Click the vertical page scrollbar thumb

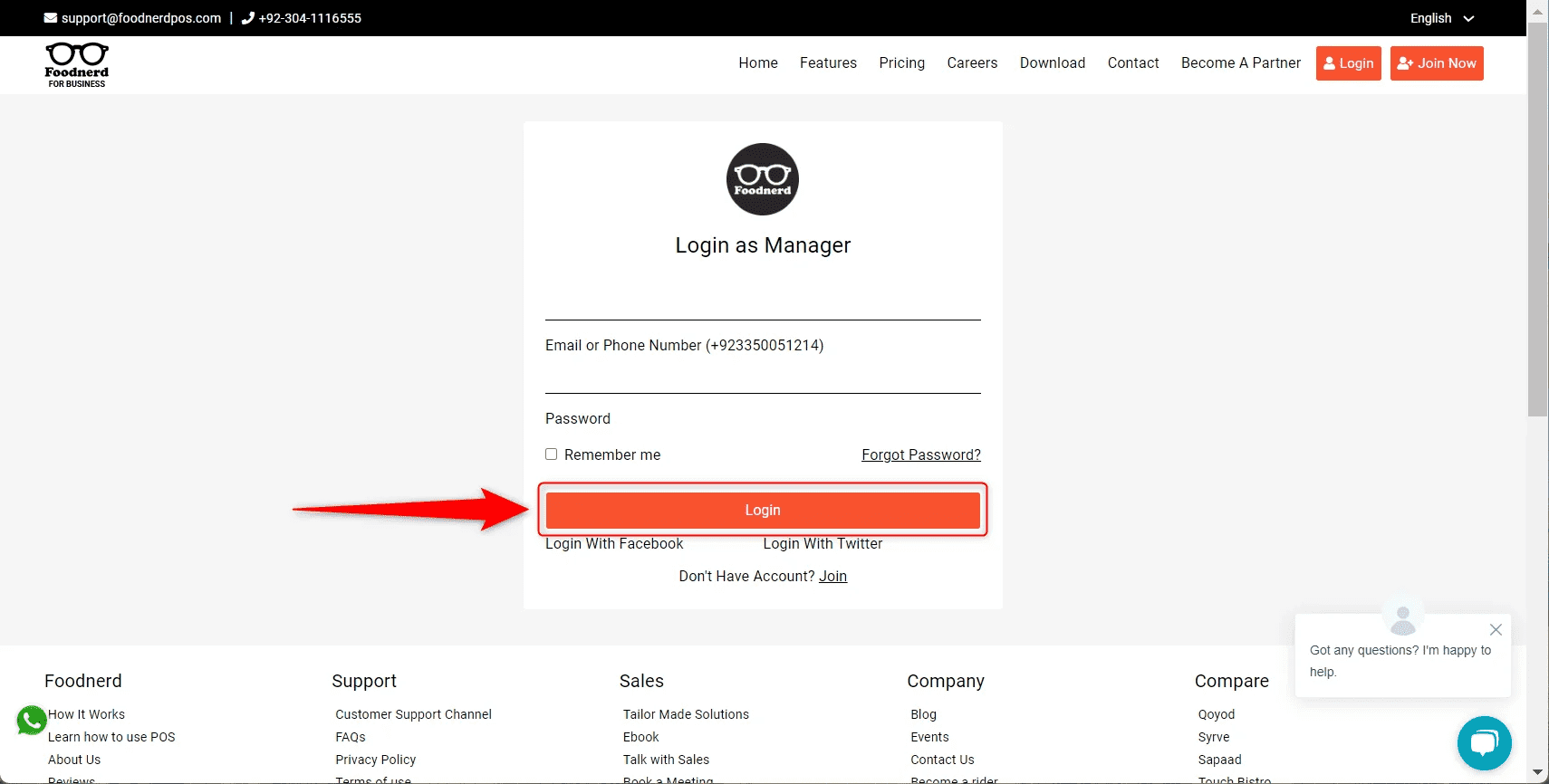click(1537, 219)
